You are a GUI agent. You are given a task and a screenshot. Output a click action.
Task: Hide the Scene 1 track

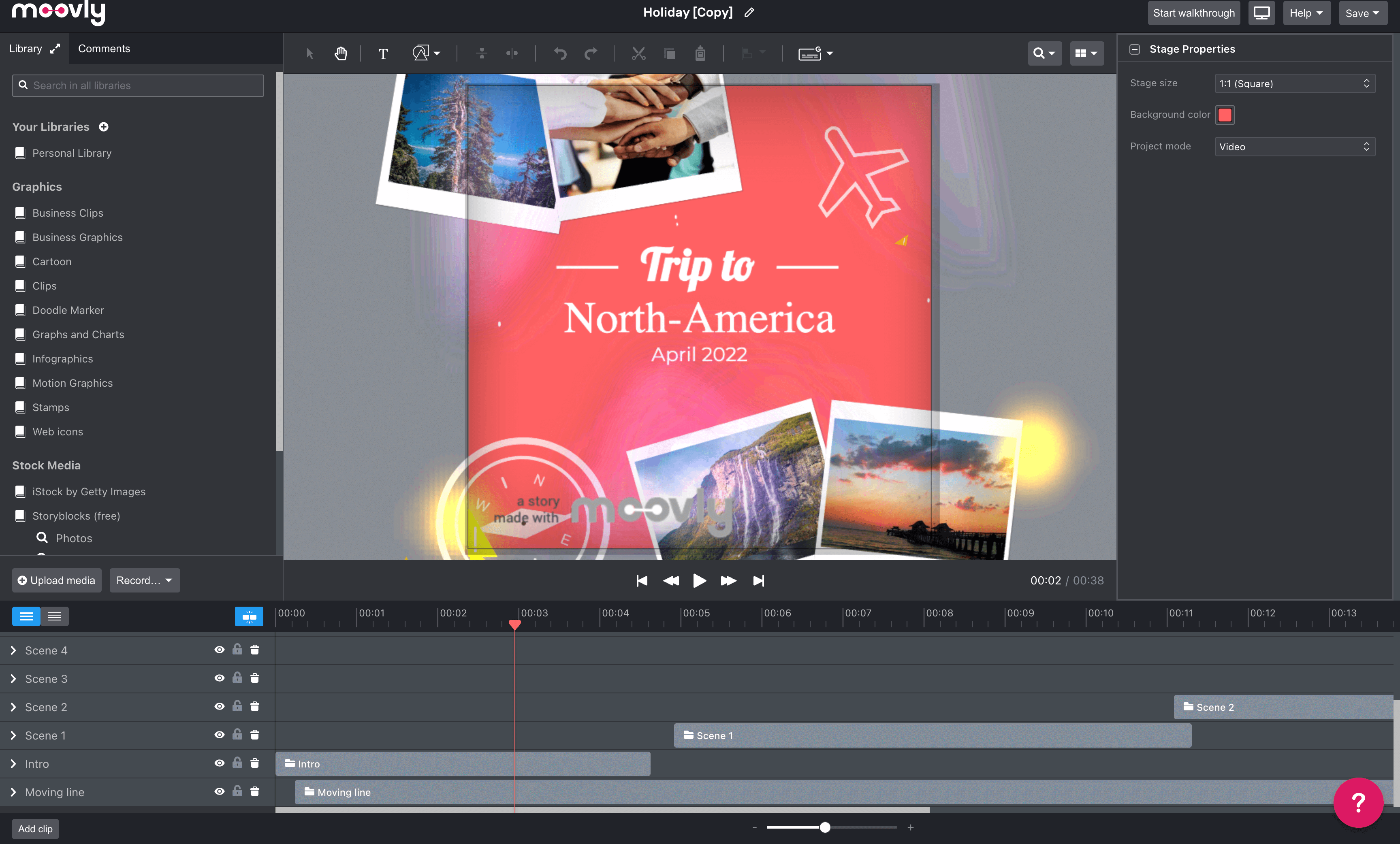pos(219,735)
